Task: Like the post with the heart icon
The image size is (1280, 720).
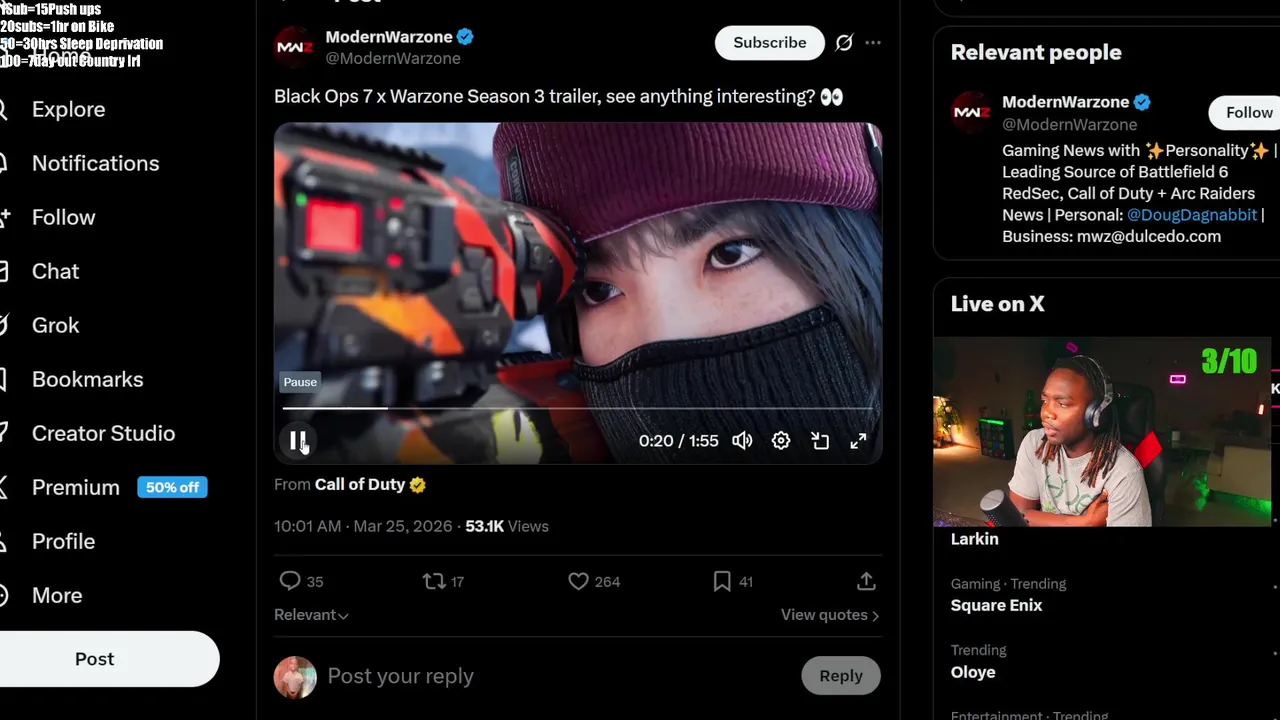Action: pos(578,581)
